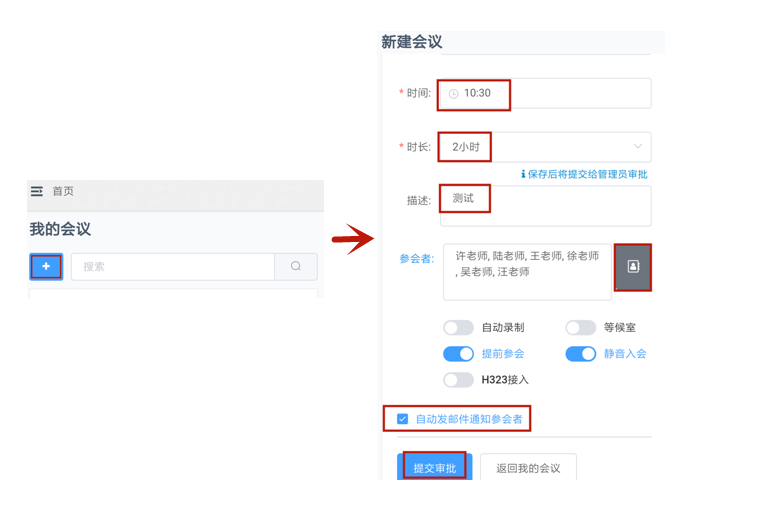Turn off the 静音入会 switch
The height and width of the screenshot is (522, 769).
(581, 354)
